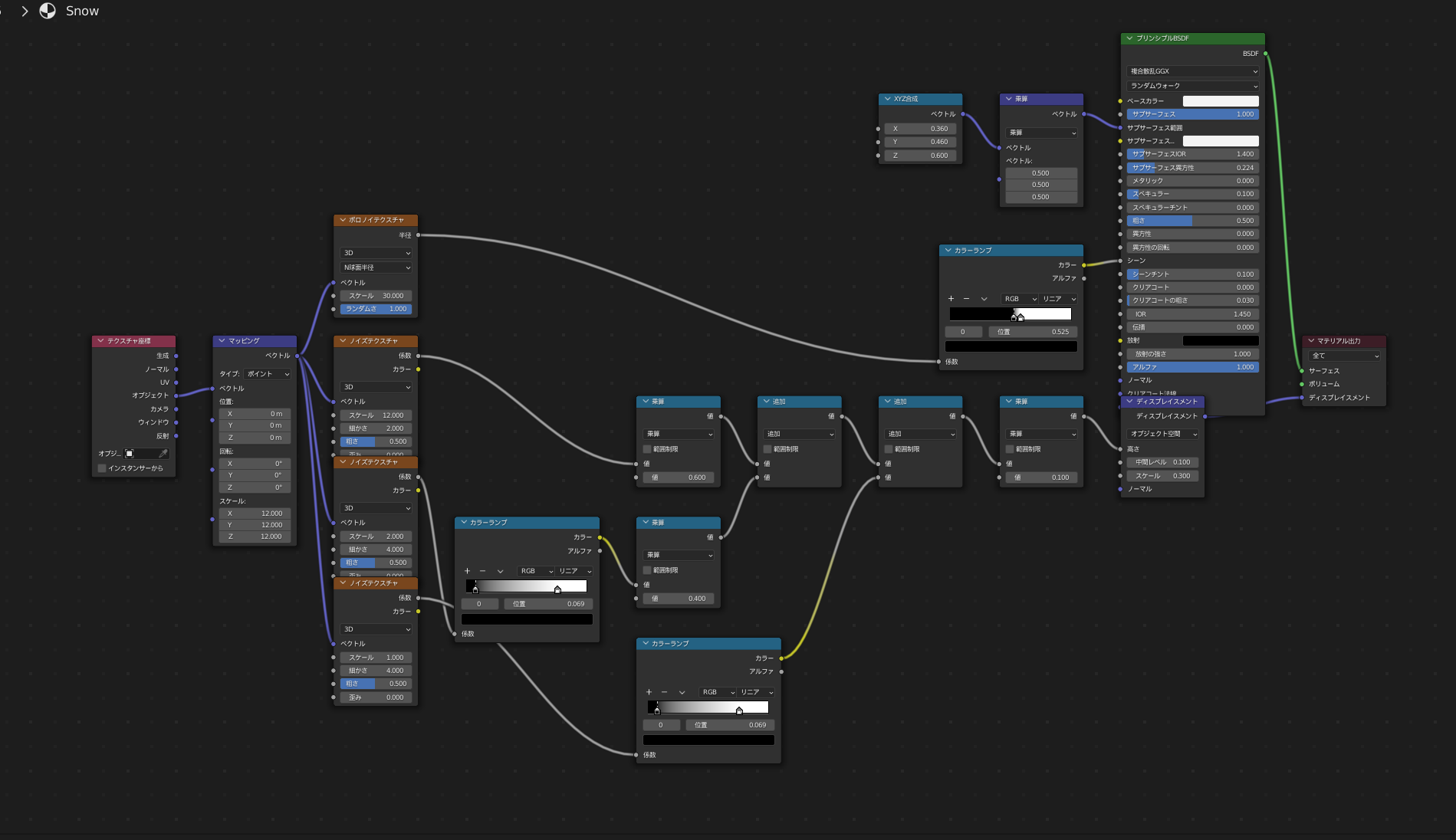Open the タイプ ポイント dropdown in マッピング
This screenshot has height=840, width=1456.
[x=268, y=374]
